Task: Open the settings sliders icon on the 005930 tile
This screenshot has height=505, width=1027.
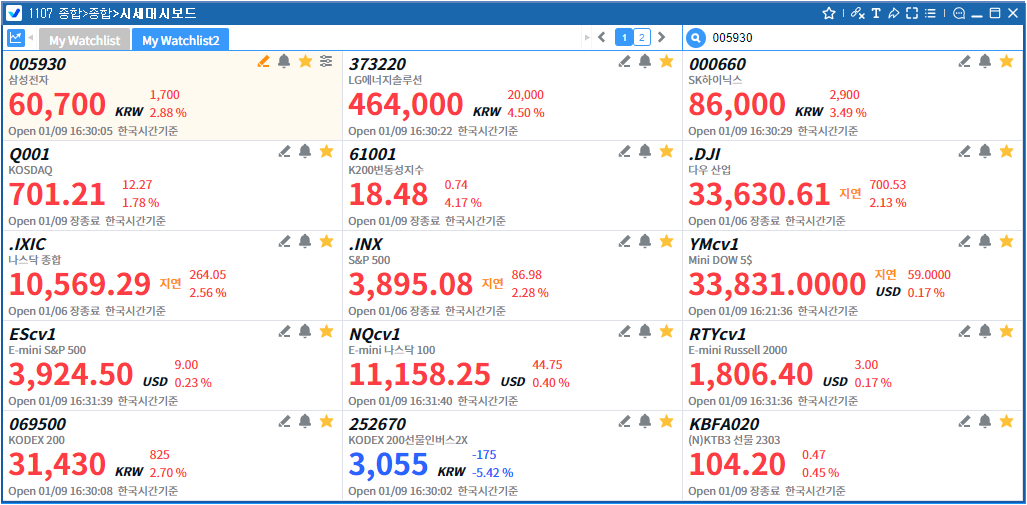Action: (x=326, y=62)
